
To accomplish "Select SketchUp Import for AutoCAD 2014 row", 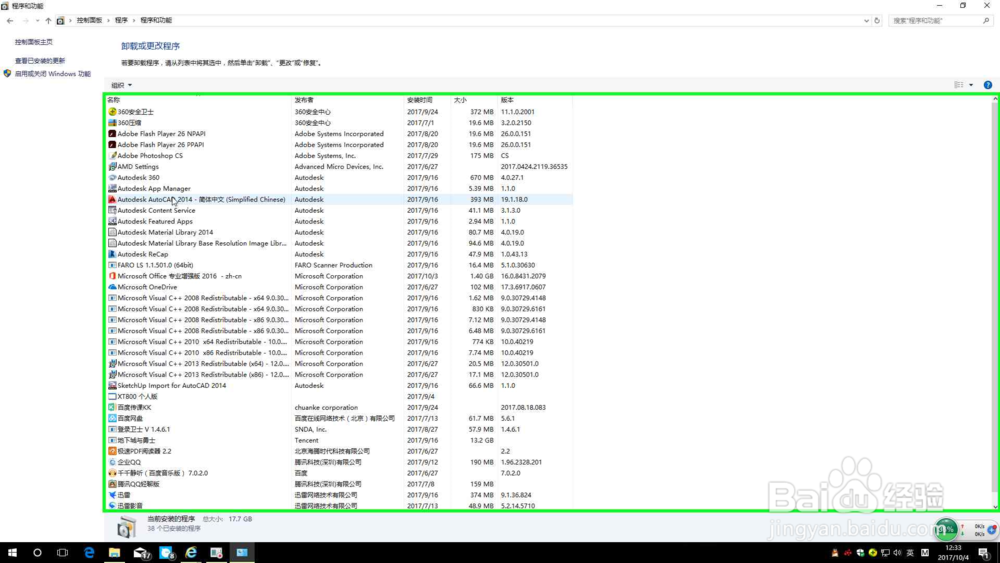I will [339, 386].
